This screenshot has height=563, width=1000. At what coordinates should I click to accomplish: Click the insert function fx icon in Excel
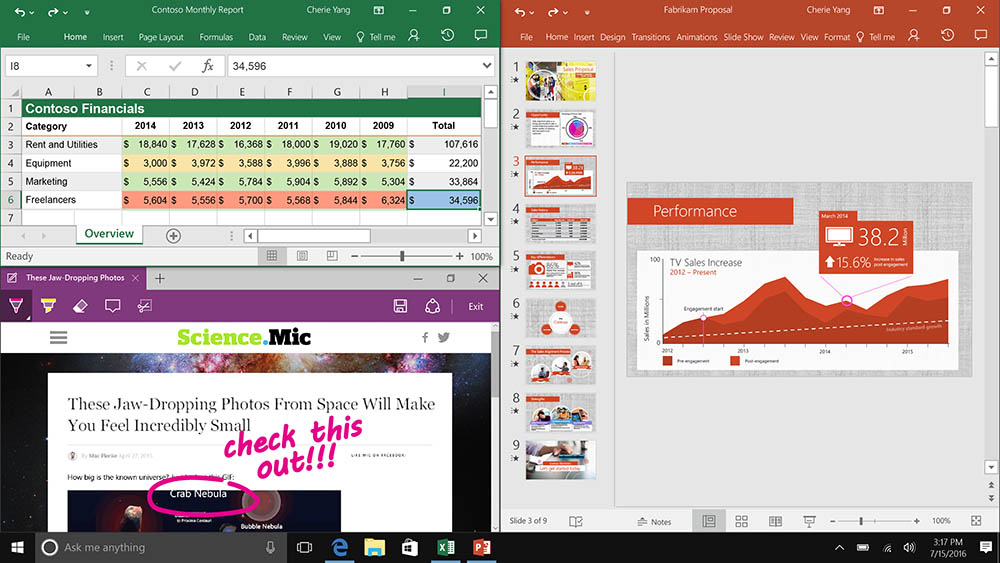207,66
